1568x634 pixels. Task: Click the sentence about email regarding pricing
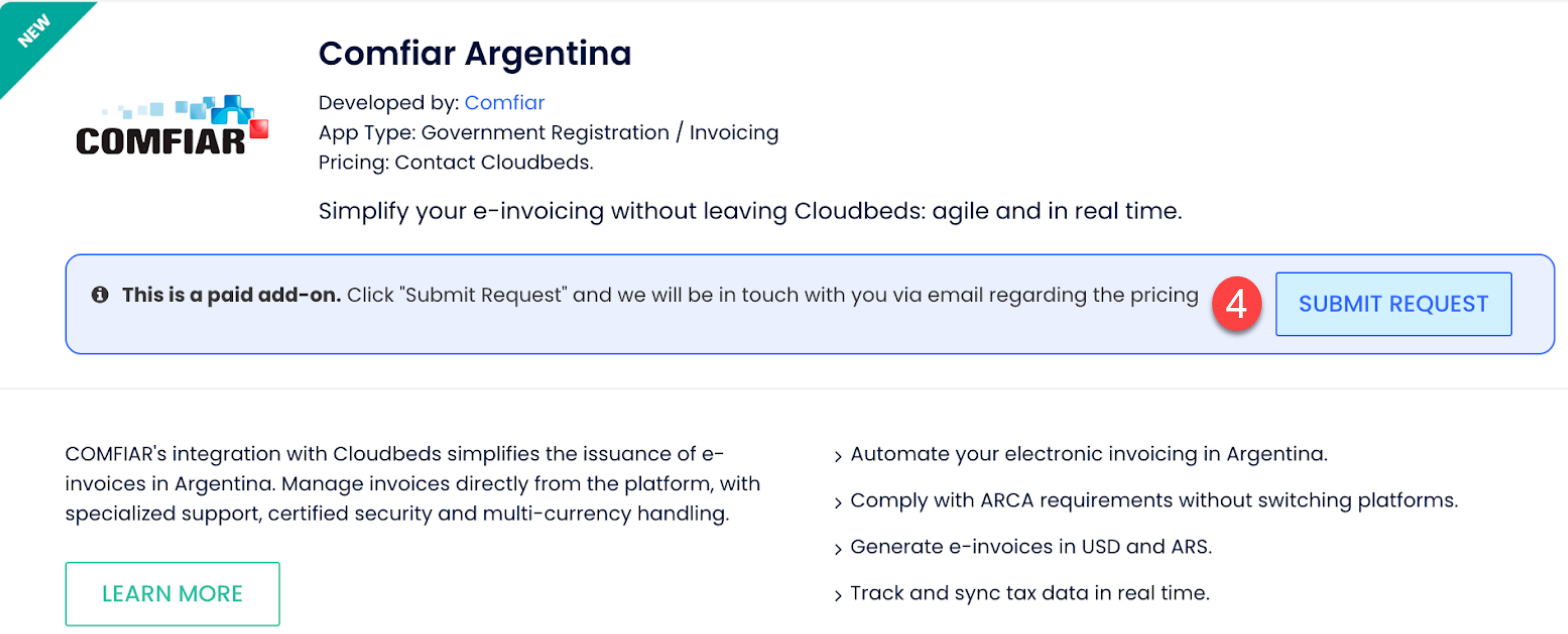pos(772,296)
